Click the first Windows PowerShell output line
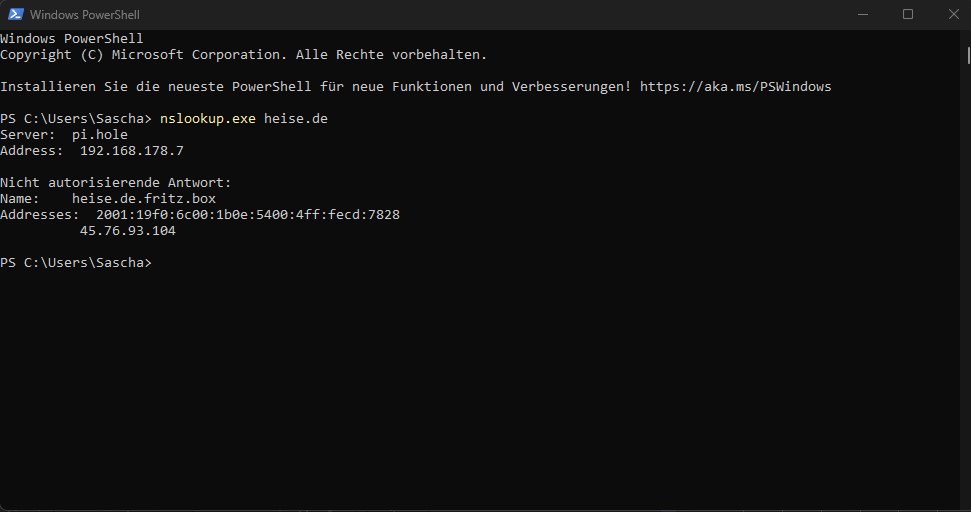971x512 pixels. (x=71, y=38)
